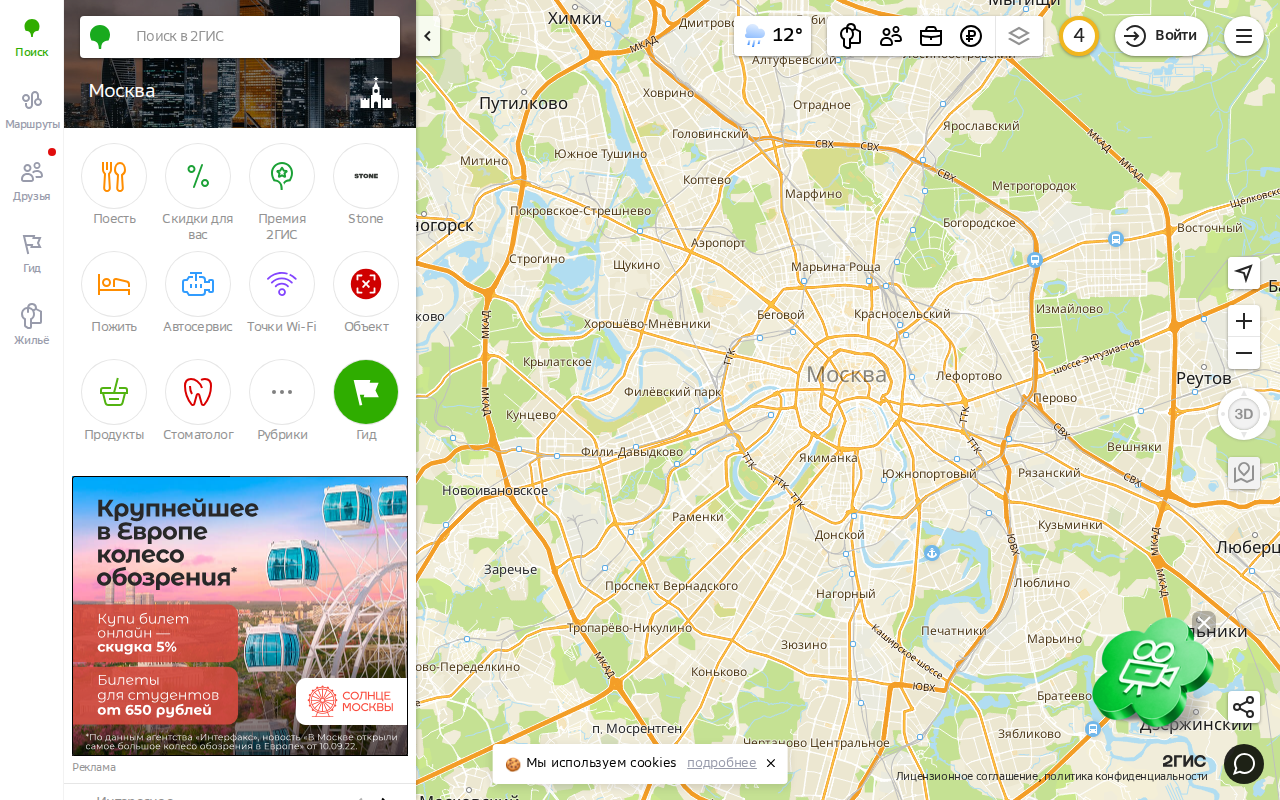The image size is (1280, 800).
Task: Dismiss the cookies notification
Action: pyautogui.click(x=771, y=764)
